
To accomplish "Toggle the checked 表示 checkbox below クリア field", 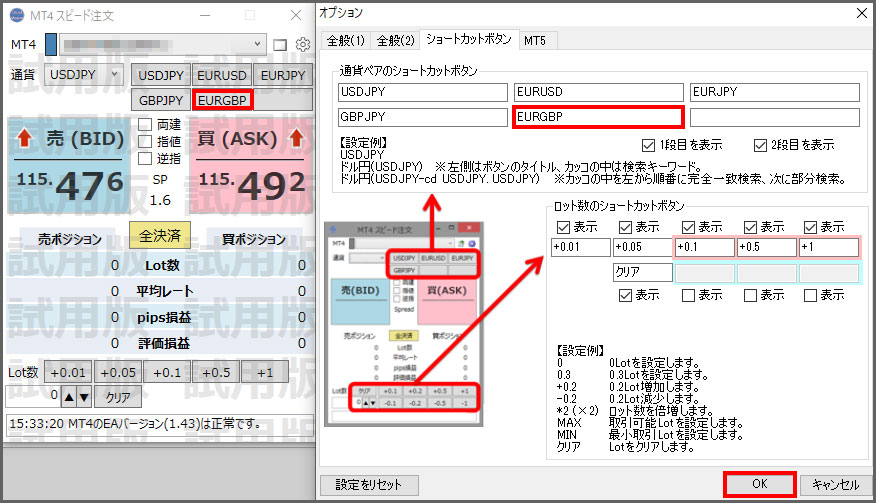I will (626, 295).
